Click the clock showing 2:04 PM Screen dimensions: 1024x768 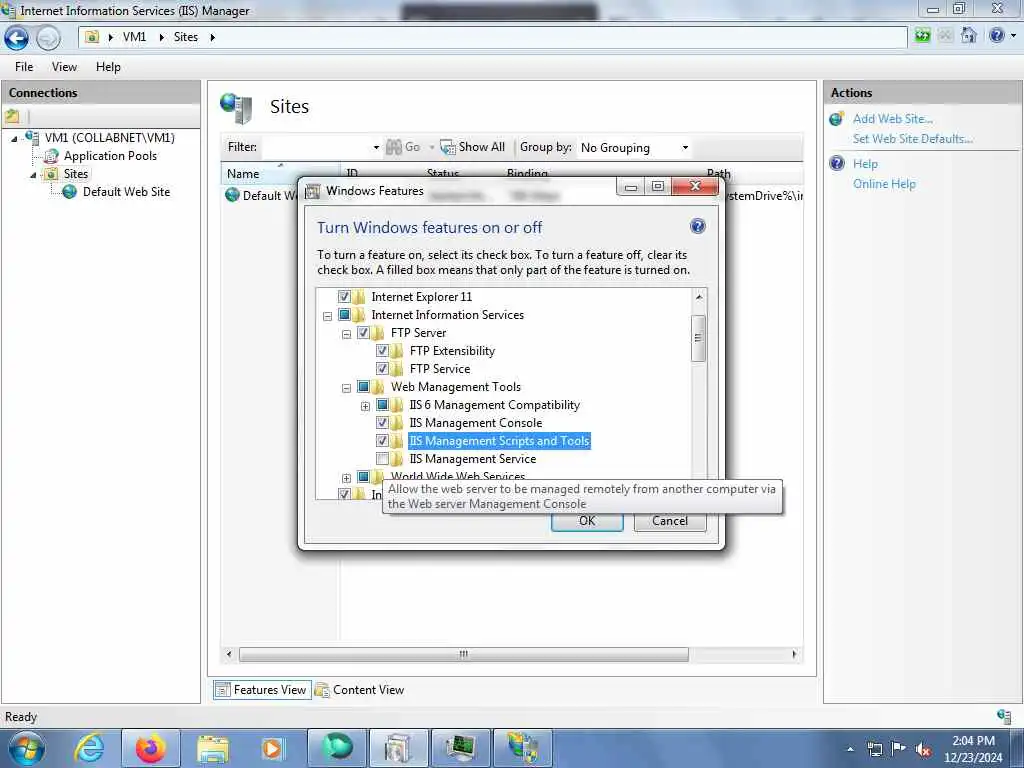point(973,741)
